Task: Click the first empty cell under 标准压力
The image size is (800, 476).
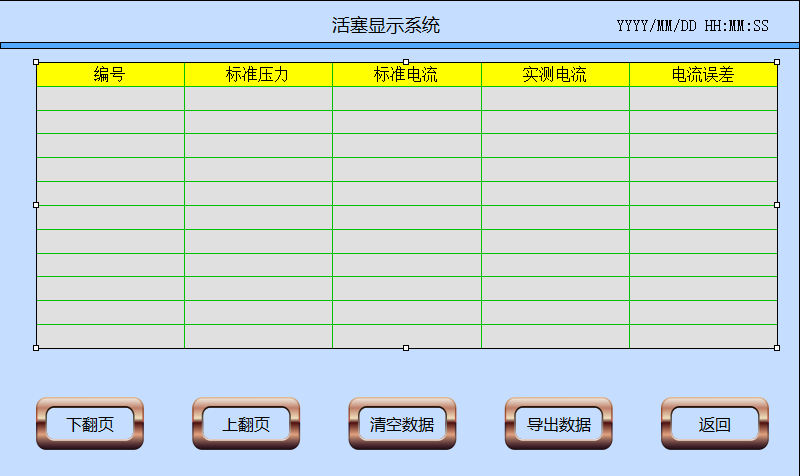Action: (258, 99)
